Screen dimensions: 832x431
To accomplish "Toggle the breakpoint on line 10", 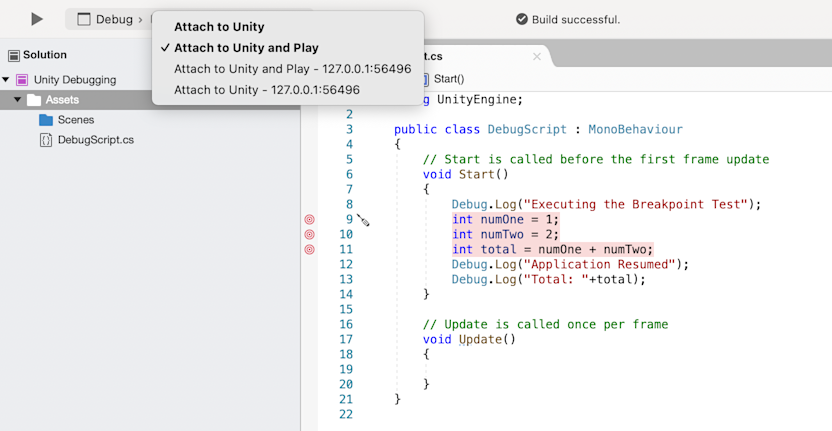I will (309, 234).
